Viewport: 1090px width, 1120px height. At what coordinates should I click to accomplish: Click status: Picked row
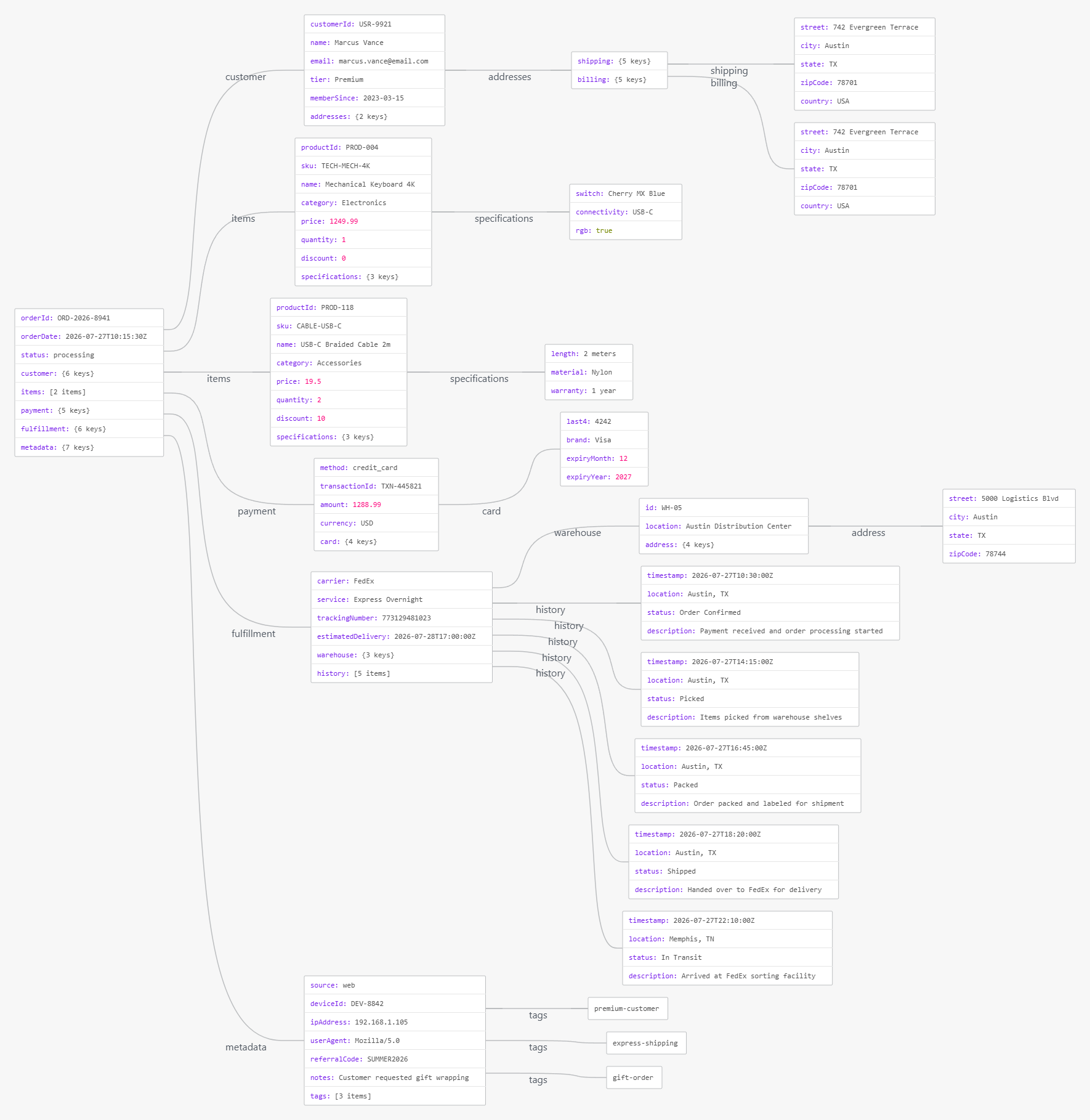(x=750, y=699)
